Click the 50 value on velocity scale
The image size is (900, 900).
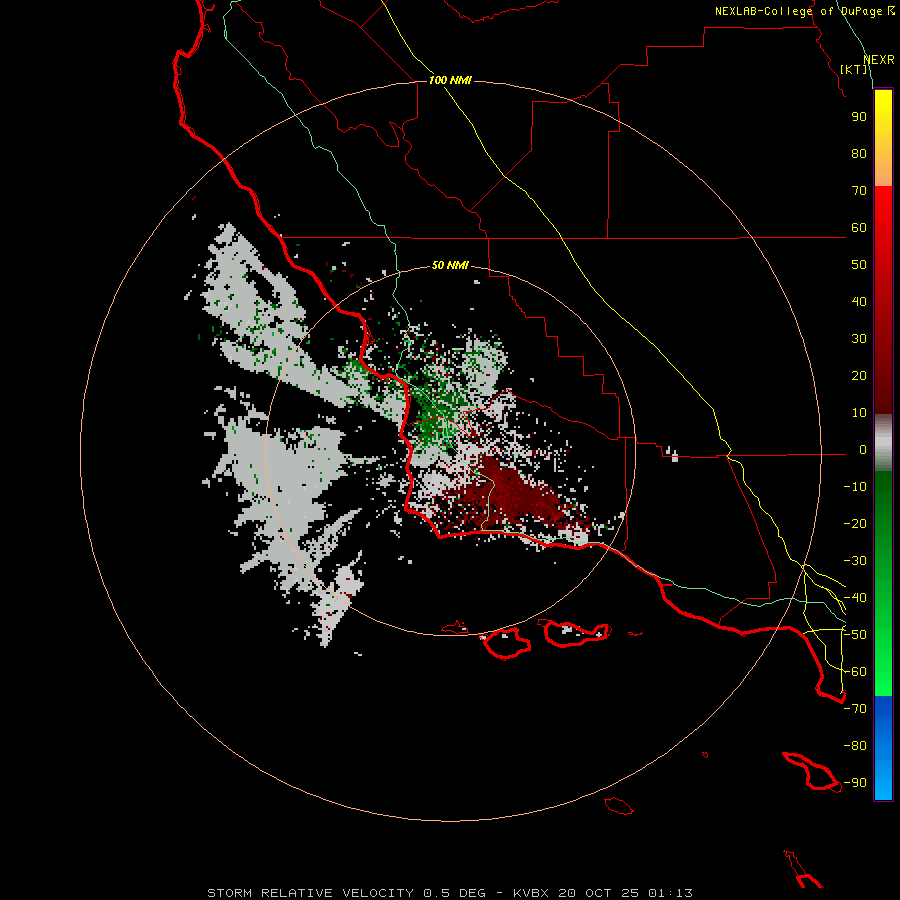(859, 265)
